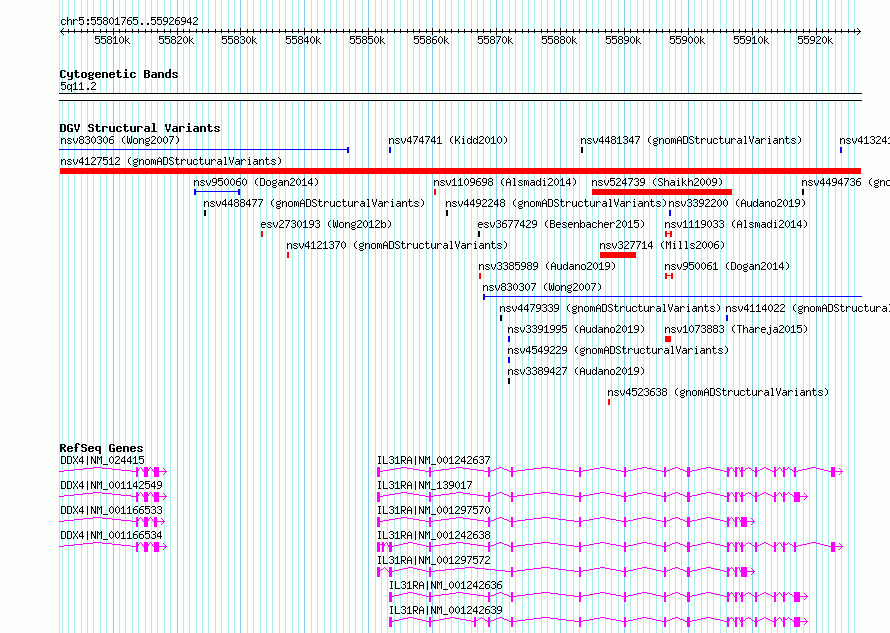The width and height of the screenshot is (890, 633).
Task: Click esv3677429 (Besenbacher2015) label
Action: (561, 224)
